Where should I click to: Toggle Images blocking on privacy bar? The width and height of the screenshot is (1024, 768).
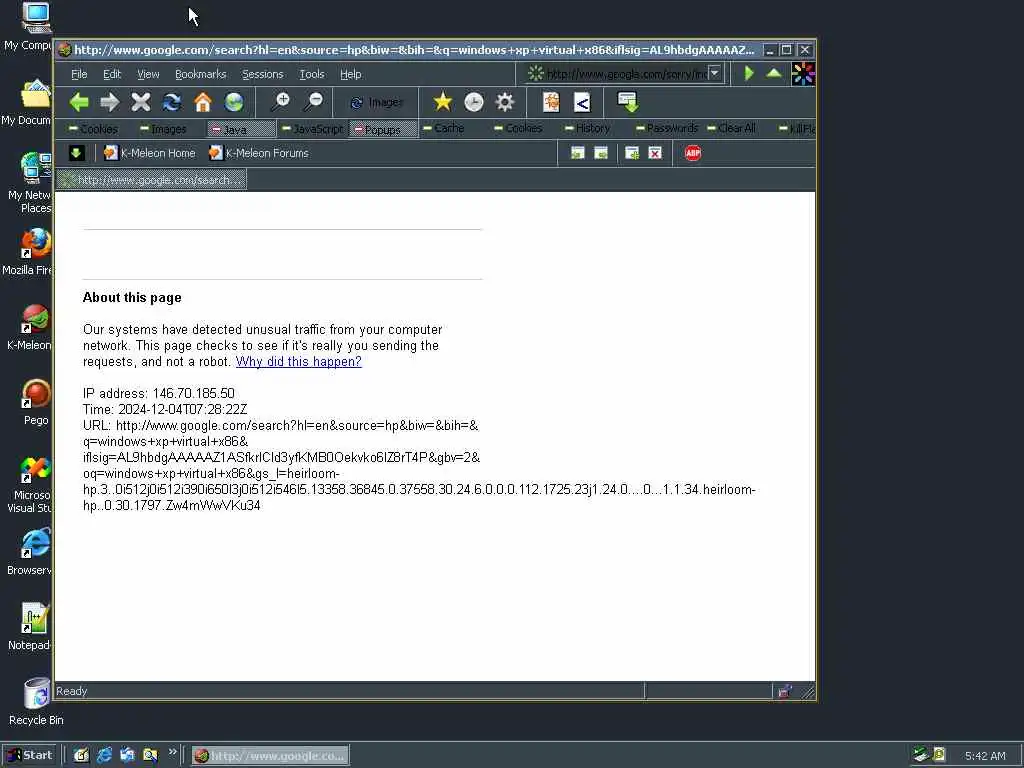(163, 129)
